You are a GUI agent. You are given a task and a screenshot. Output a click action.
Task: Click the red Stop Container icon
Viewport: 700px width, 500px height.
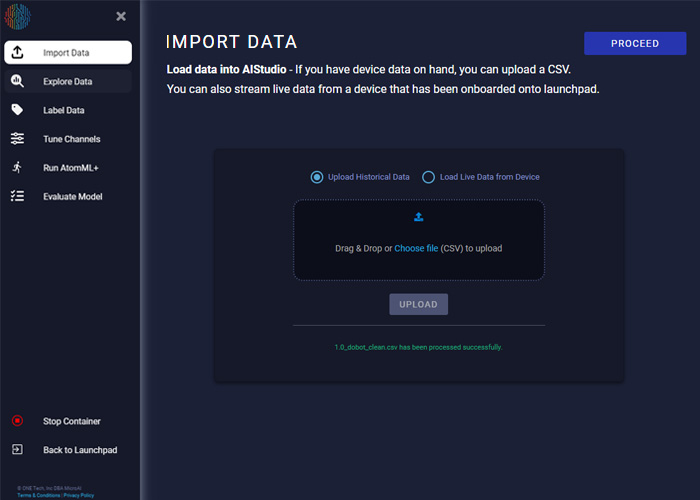17,421
